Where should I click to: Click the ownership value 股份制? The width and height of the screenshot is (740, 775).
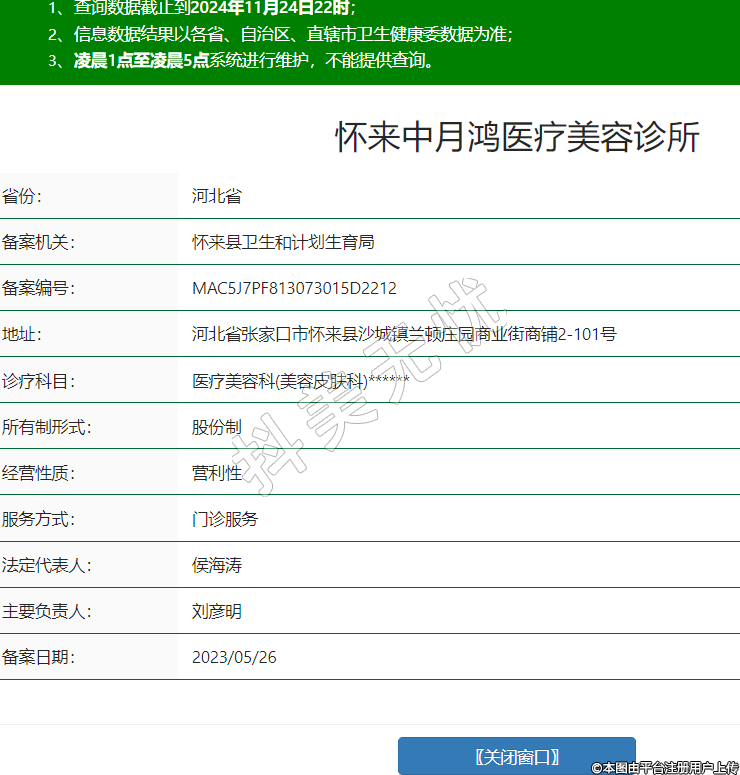tap(217, 427)
